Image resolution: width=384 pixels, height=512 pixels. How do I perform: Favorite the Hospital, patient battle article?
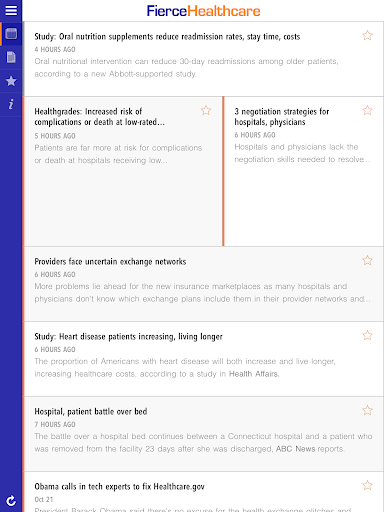tap(367, 410)
